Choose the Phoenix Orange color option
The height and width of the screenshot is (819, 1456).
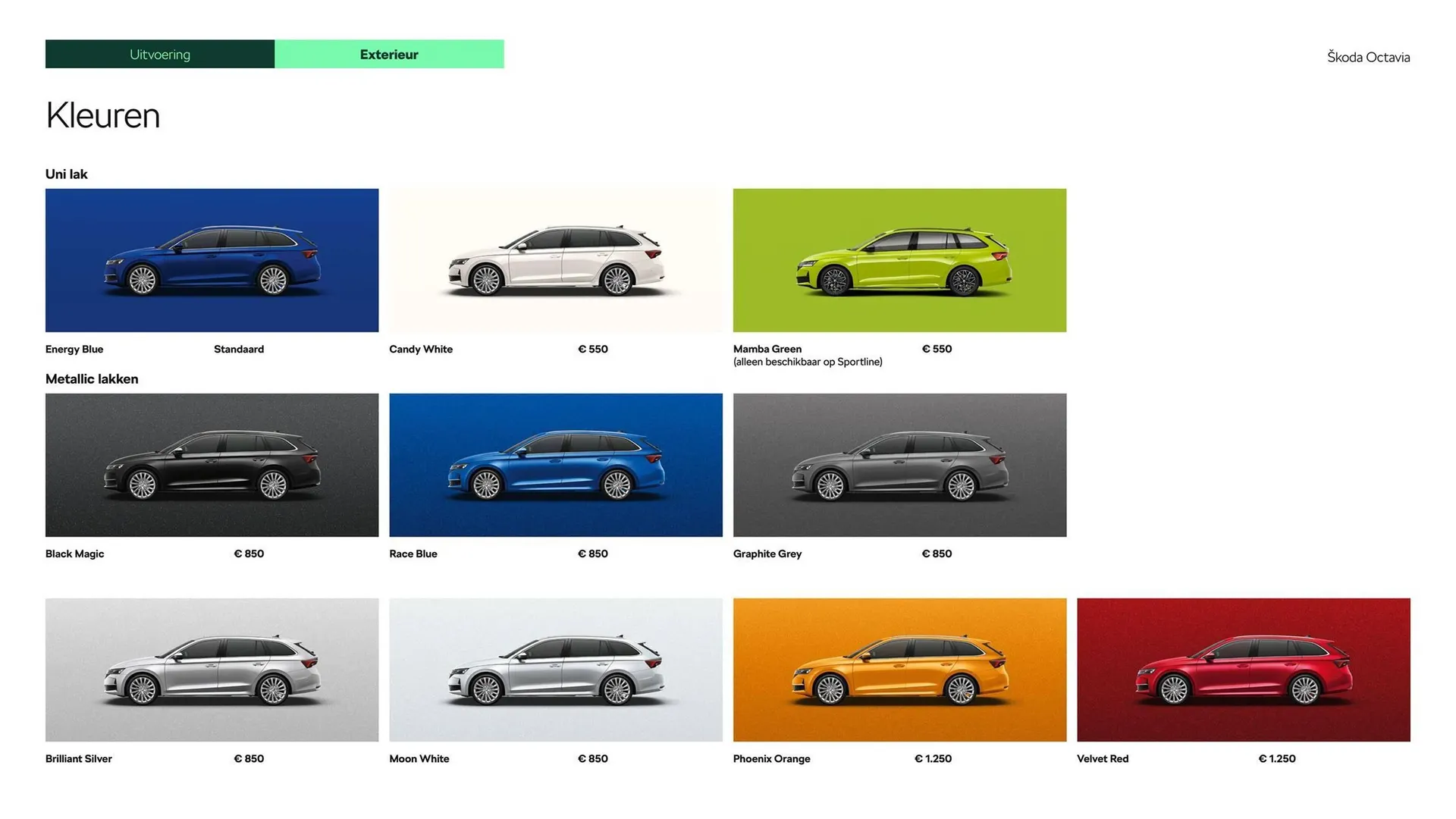coord(899,670)
